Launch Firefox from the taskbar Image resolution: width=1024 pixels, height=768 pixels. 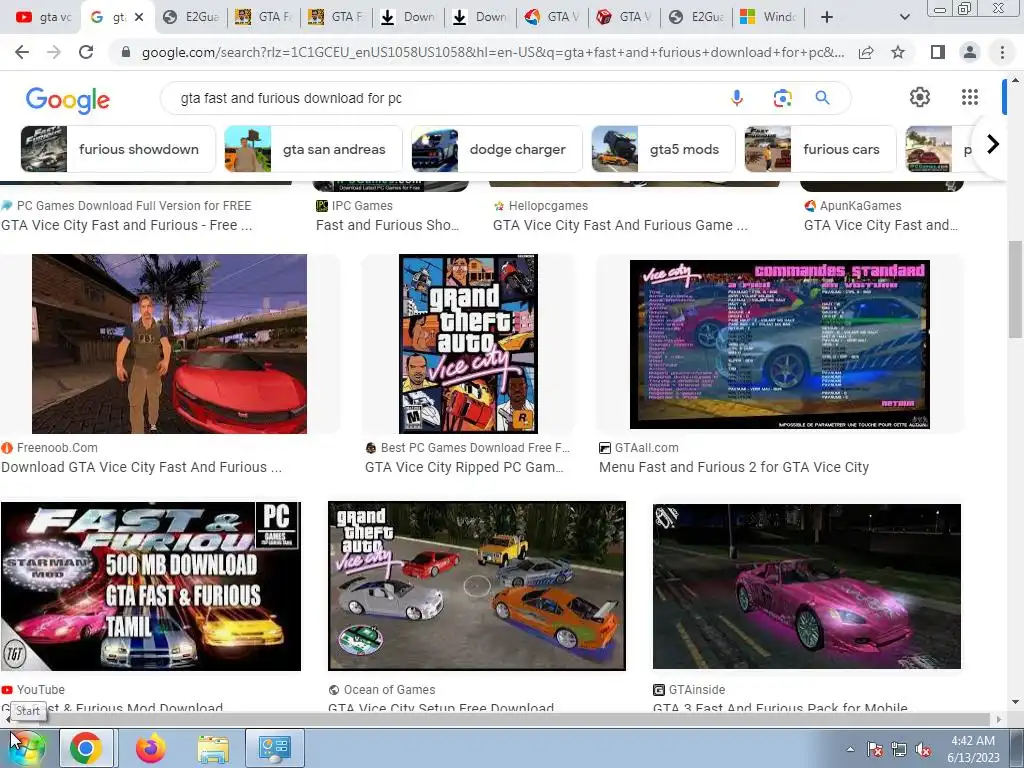150,747
